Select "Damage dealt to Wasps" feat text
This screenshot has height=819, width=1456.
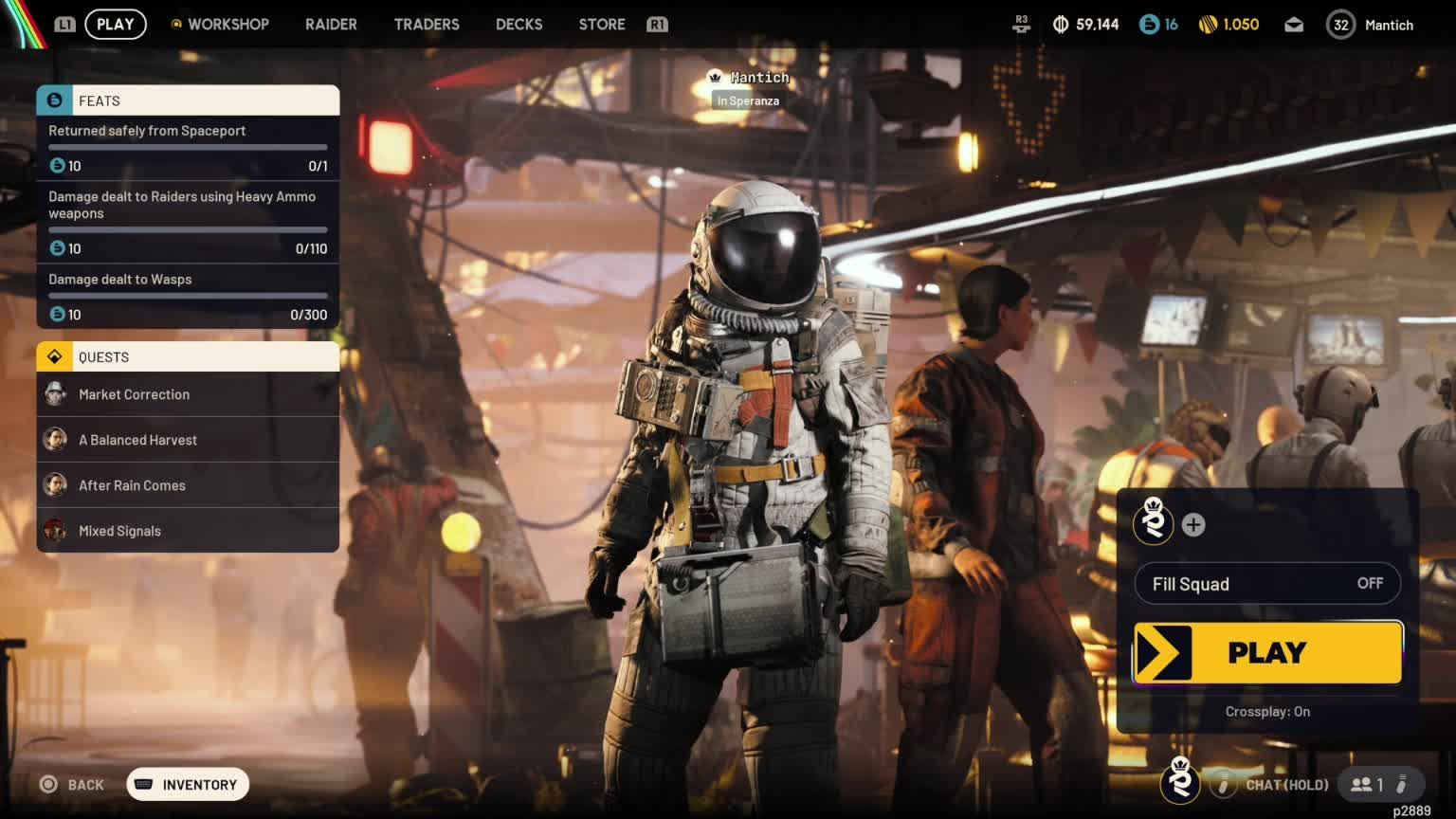pyautogui.click(x=120, y=280)
